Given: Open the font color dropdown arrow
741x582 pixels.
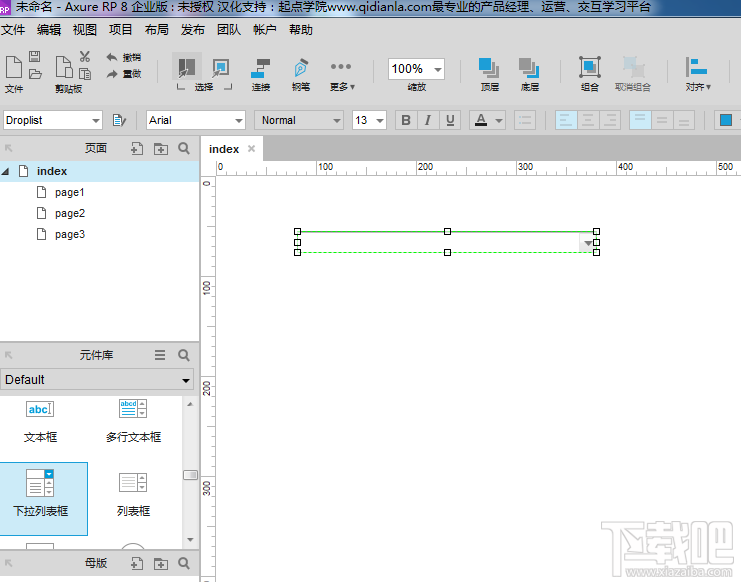Looking at the screenshot, I should point(499,120).
